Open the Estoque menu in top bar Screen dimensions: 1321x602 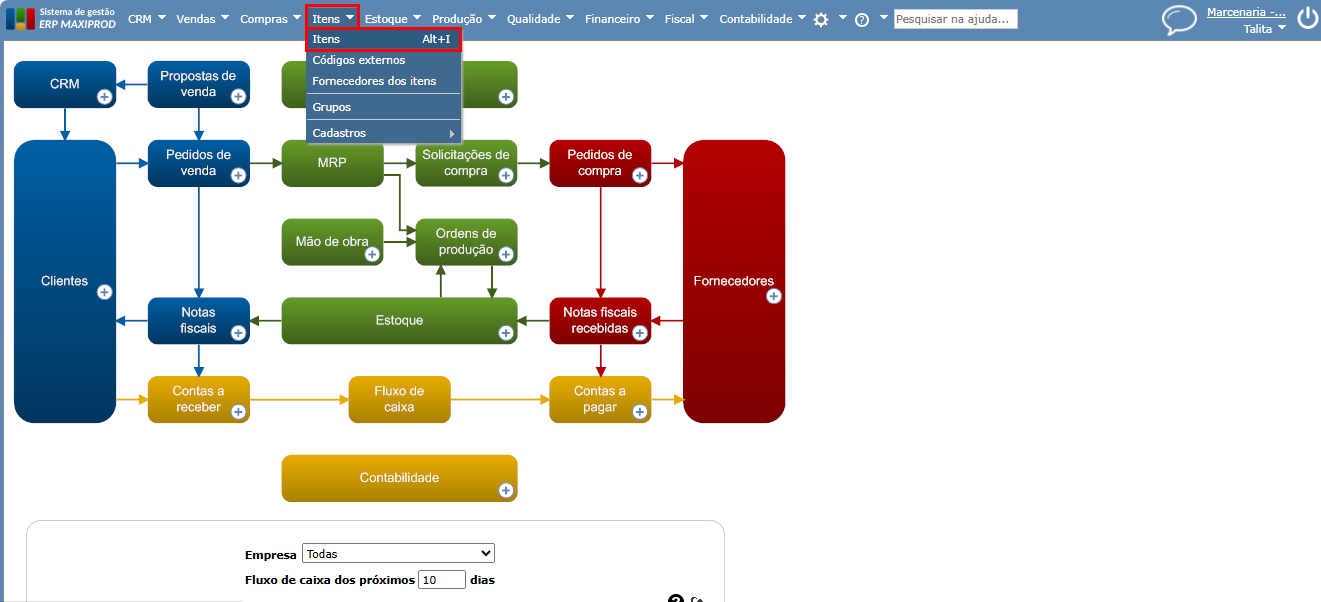(x=393, y=18)
